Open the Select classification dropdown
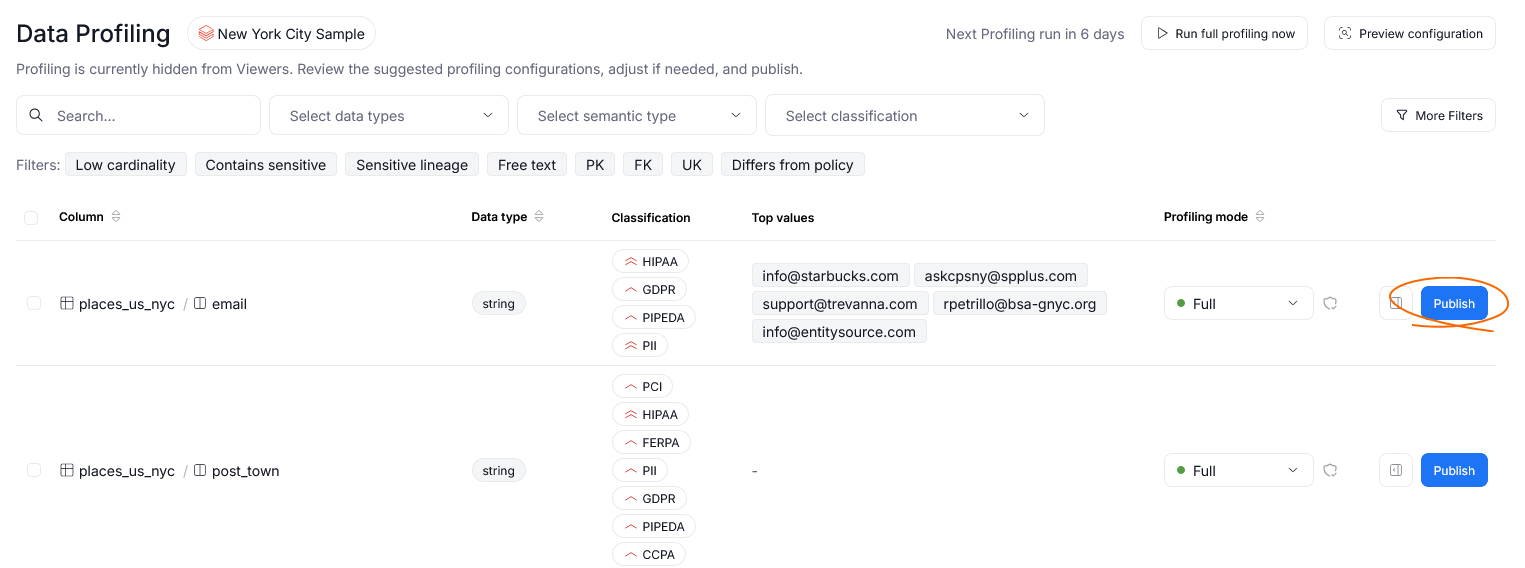The height and width of the screenshot is (568, 1525). click(905, 115)
